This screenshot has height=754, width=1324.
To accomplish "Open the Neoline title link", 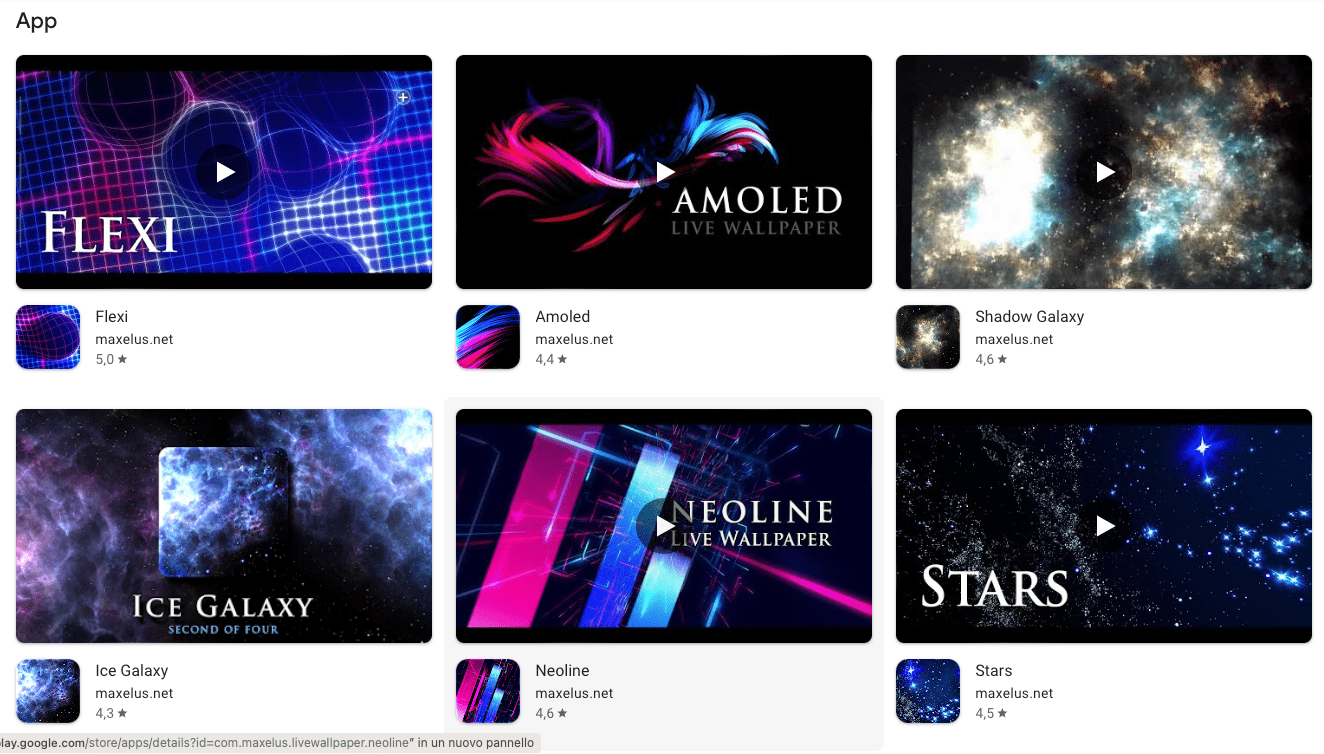I will [x=563, y=671].
